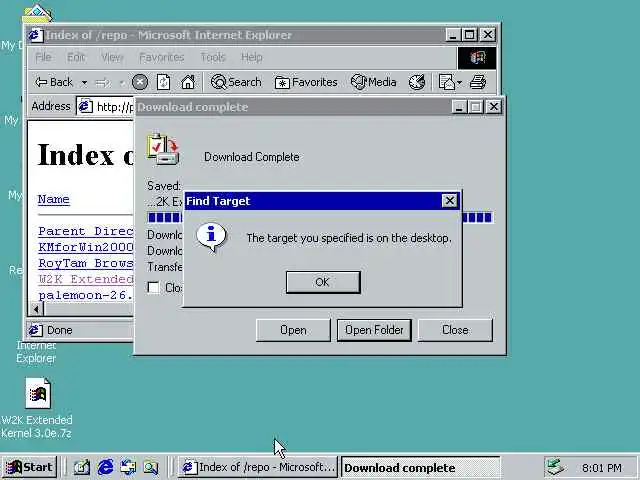Image resolution: width=640 pixels, height=480 pixels.
Task: Click the fourth quick launch search icon
Action: pyautogui.click(x=151, y=467)
